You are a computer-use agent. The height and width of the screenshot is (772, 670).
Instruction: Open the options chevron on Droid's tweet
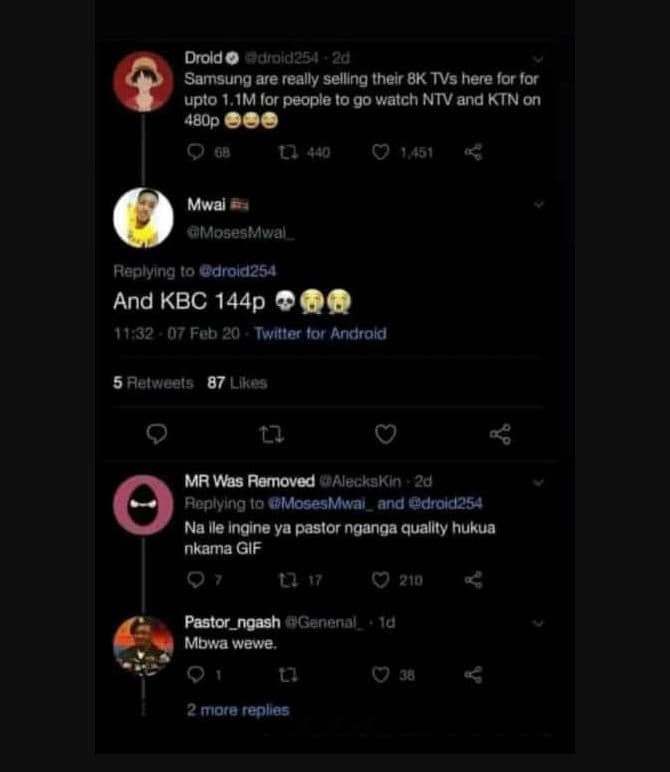(539, 60)
